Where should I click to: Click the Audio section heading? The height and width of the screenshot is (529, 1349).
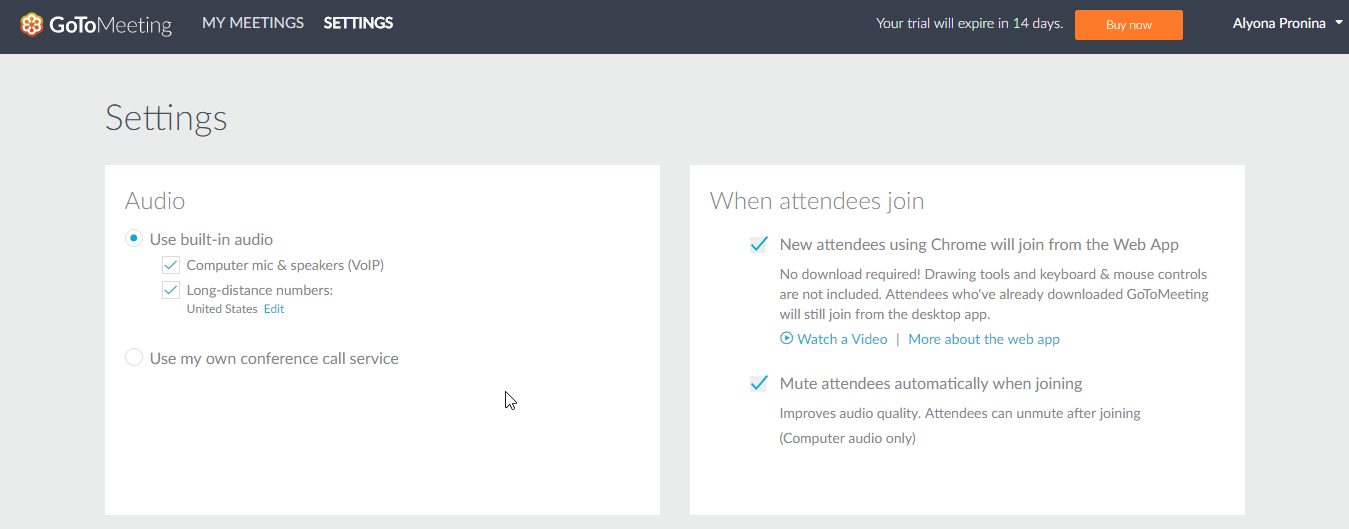155,201
